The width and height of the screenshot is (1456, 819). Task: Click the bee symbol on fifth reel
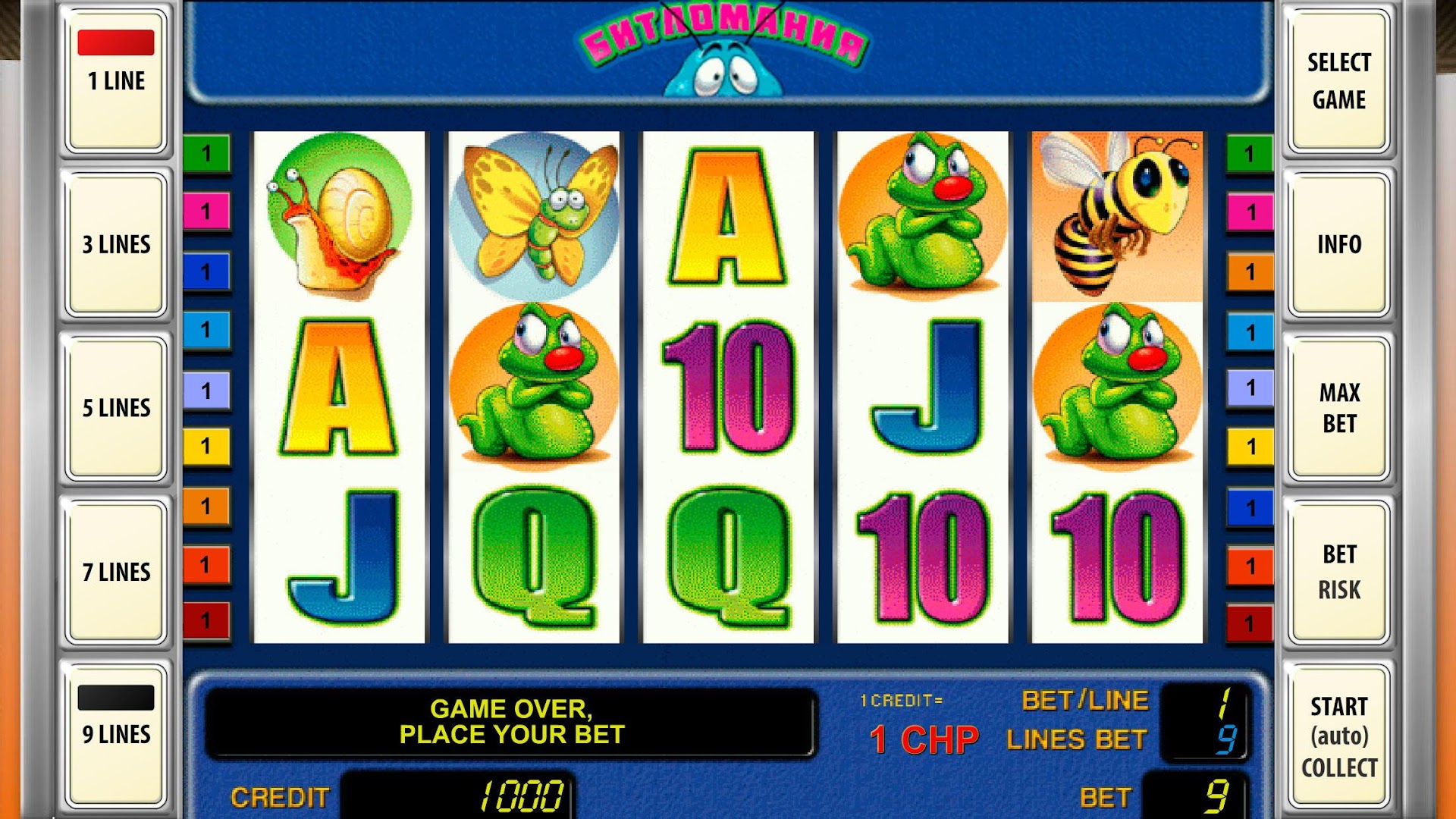tap(1117, 215)
